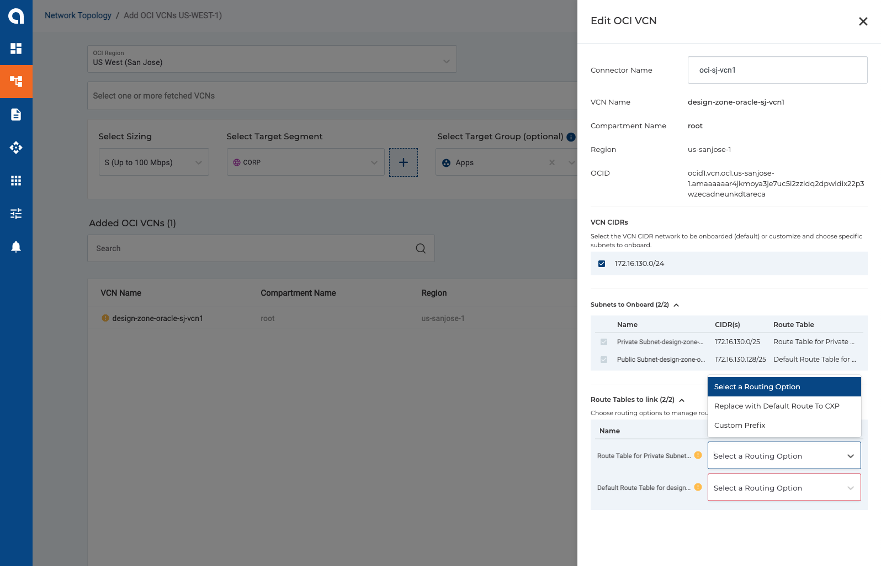The height and width of the screenshot is (566, 882).
Task: Select the Custom Prefix option
Action: click(x=740, y=425)
